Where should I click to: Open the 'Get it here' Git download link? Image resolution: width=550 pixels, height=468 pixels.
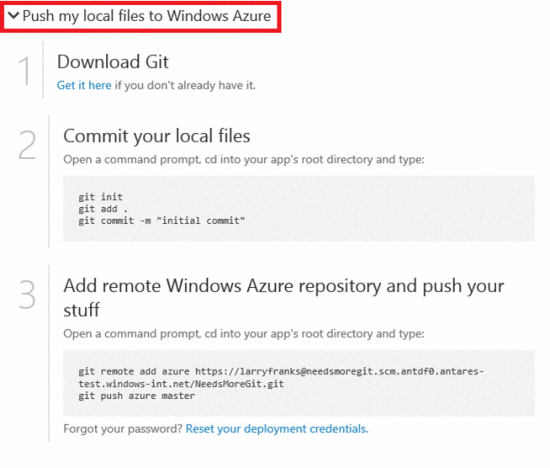(84, 85)
